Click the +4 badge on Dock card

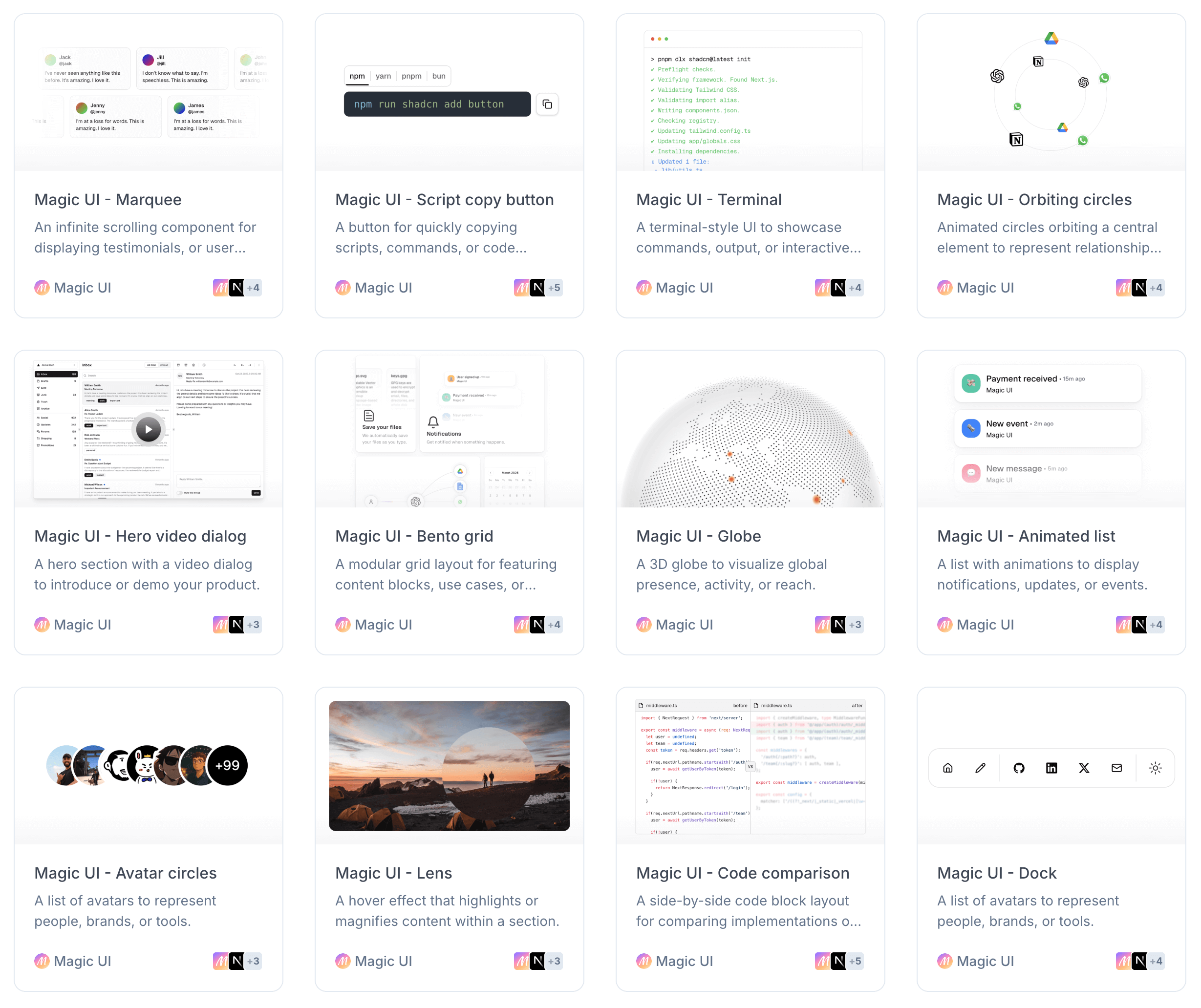[1156, 961]
